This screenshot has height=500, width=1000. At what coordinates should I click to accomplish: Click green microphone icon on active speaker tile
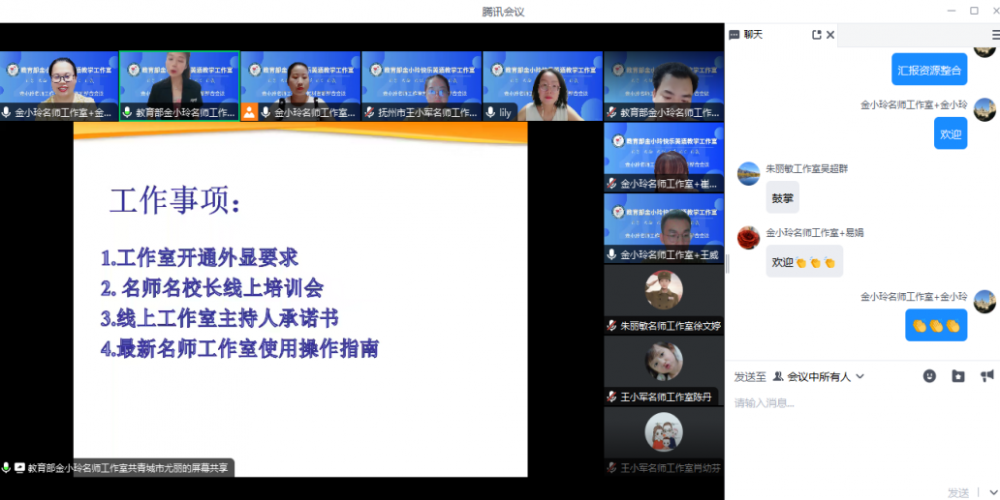coord(128,113)
